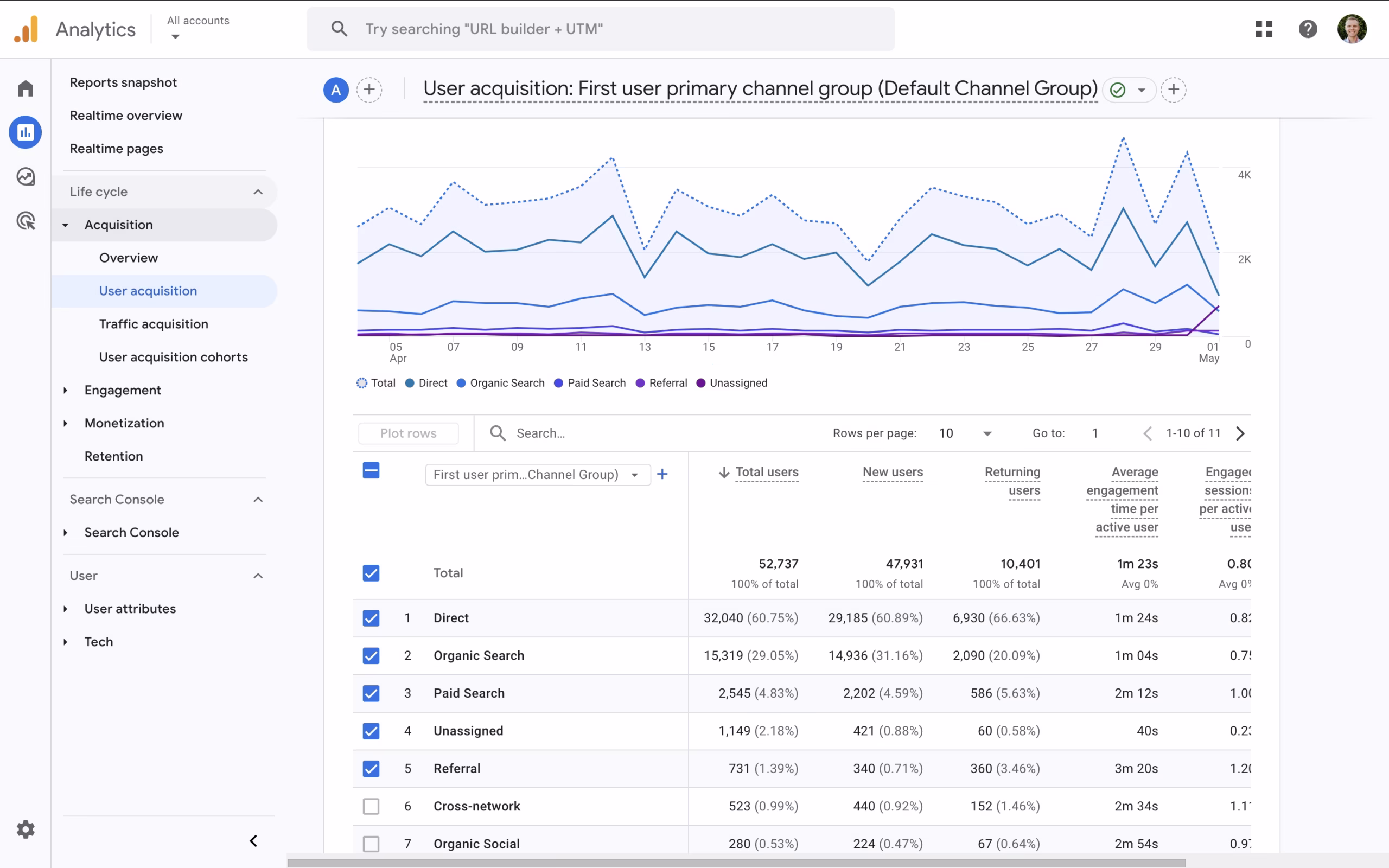Open the Advertising icon in left rail
The width and height of the screenshot is (1389, 868).
(26, 221)
